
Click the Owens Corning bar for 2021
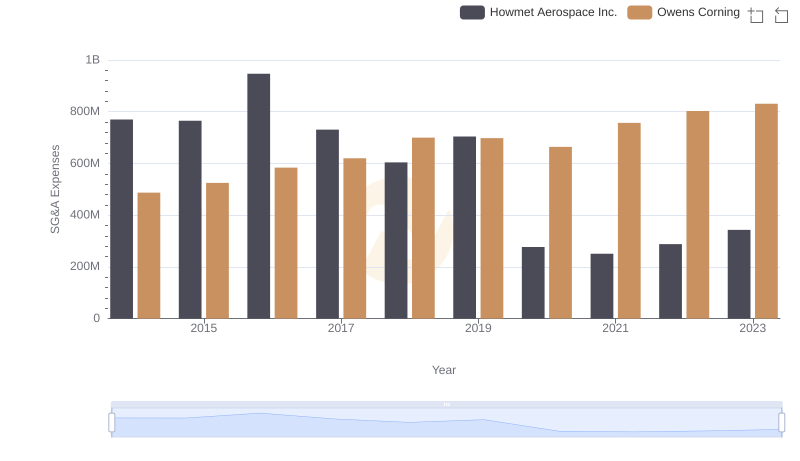[x=629, y=221]
